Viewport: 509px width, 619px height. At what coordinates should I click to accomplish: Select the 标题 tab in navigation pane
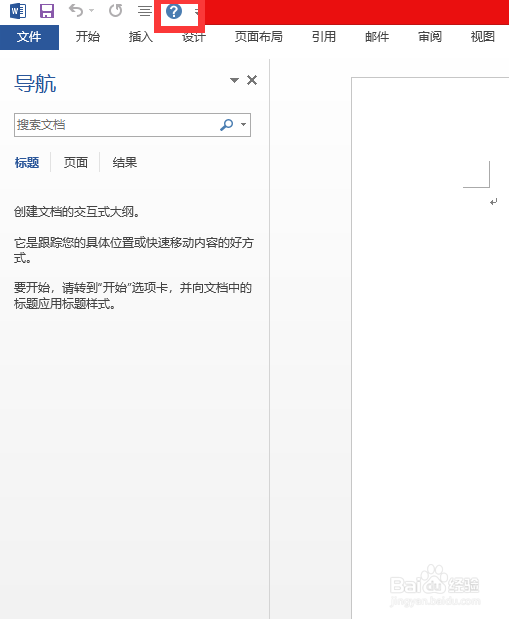[27, 163]
